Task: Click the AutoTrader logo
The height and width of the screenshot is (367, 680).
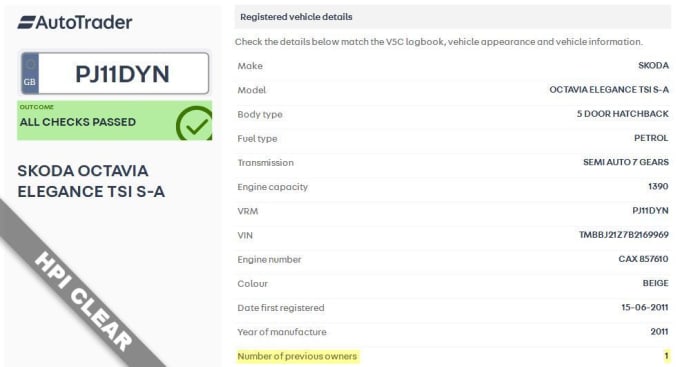Action: 75,23
